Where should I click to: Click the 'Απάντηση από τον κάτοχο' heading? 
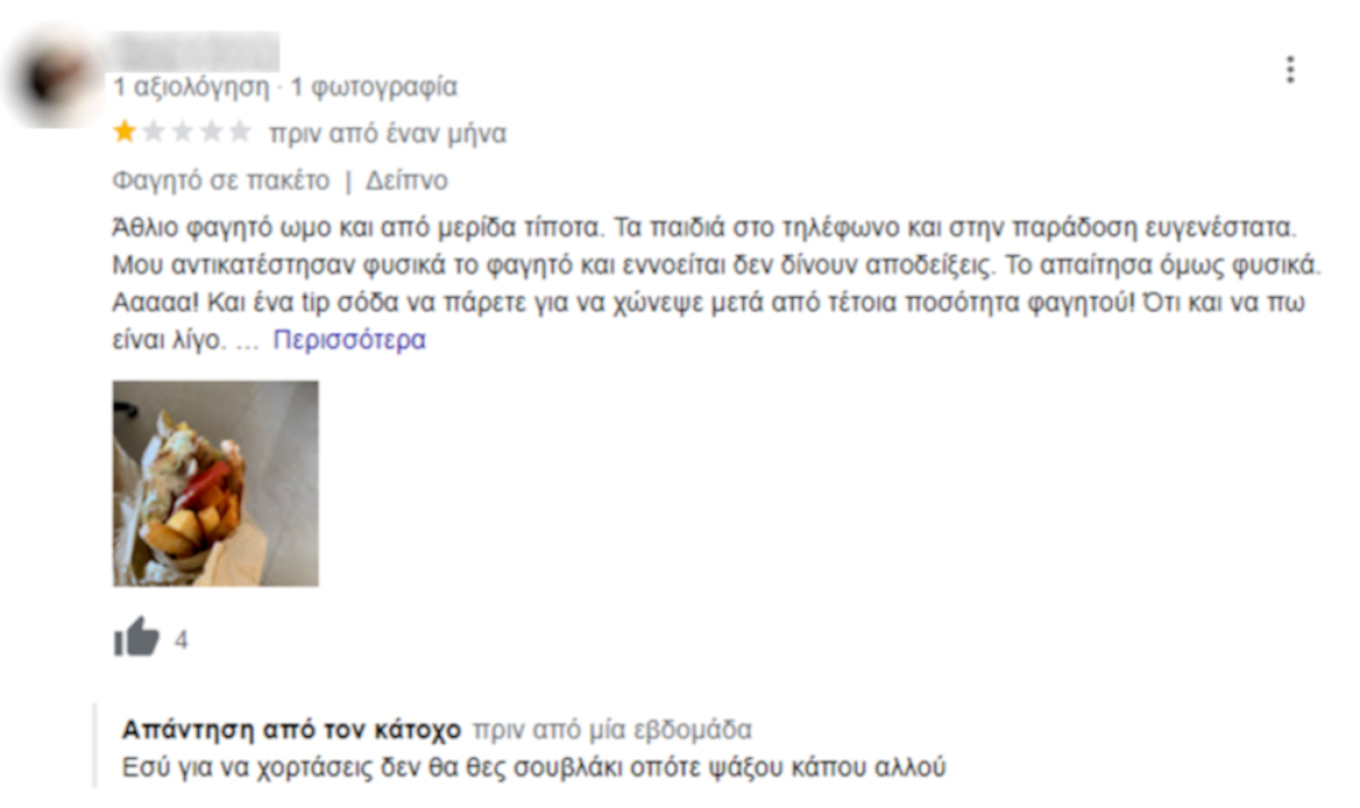click(x=291, y=729)
